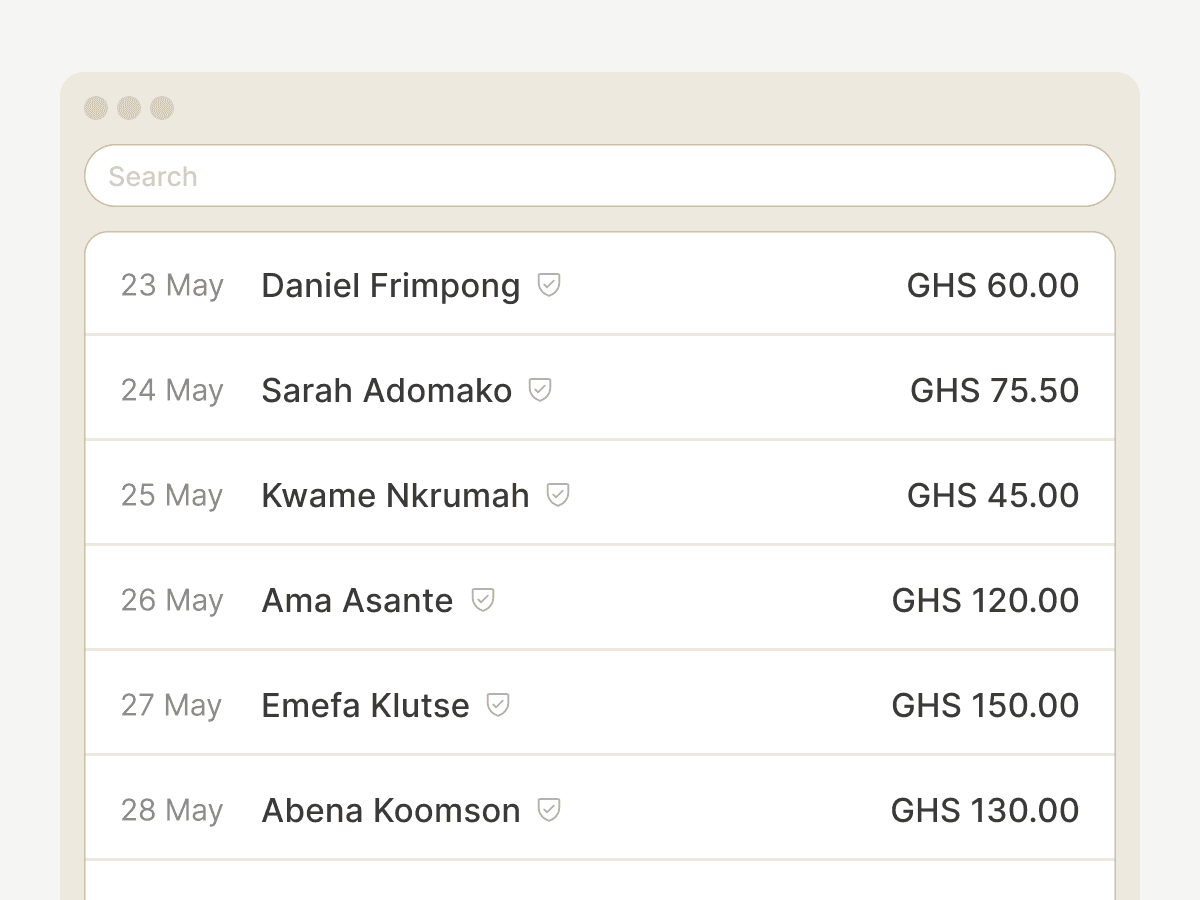
Task: Click the verified shield beside Daniel Frimpong
Action: pyautogui.click(x=549, y=285)
